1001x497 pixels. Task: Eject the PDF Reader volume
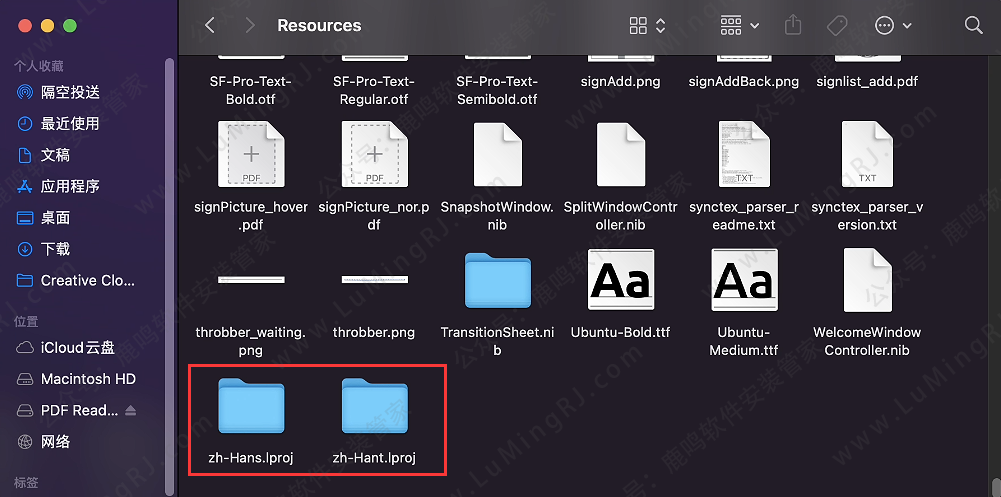[x=131, y=410]
